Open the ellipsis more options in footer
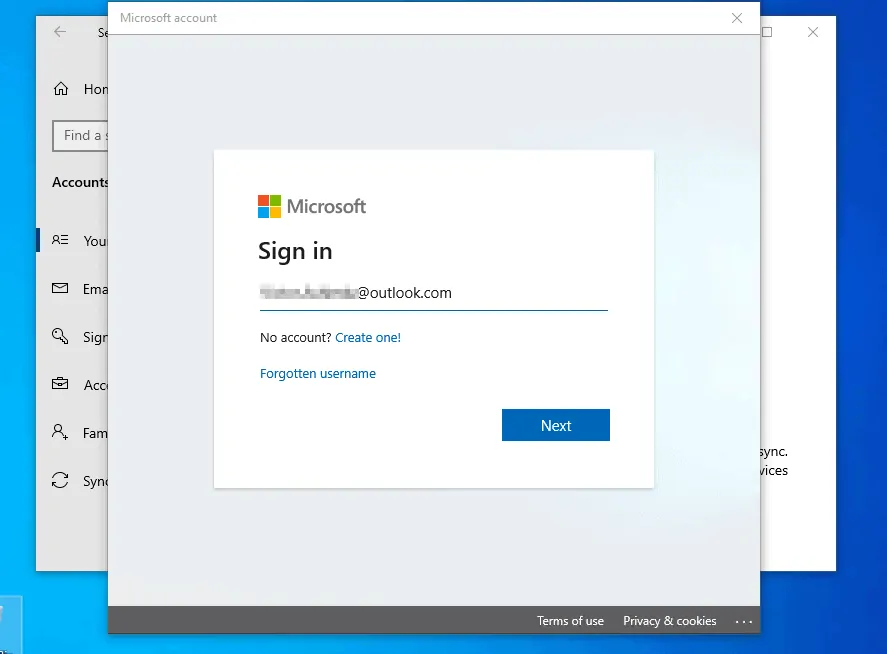 [x=743, y=621]
